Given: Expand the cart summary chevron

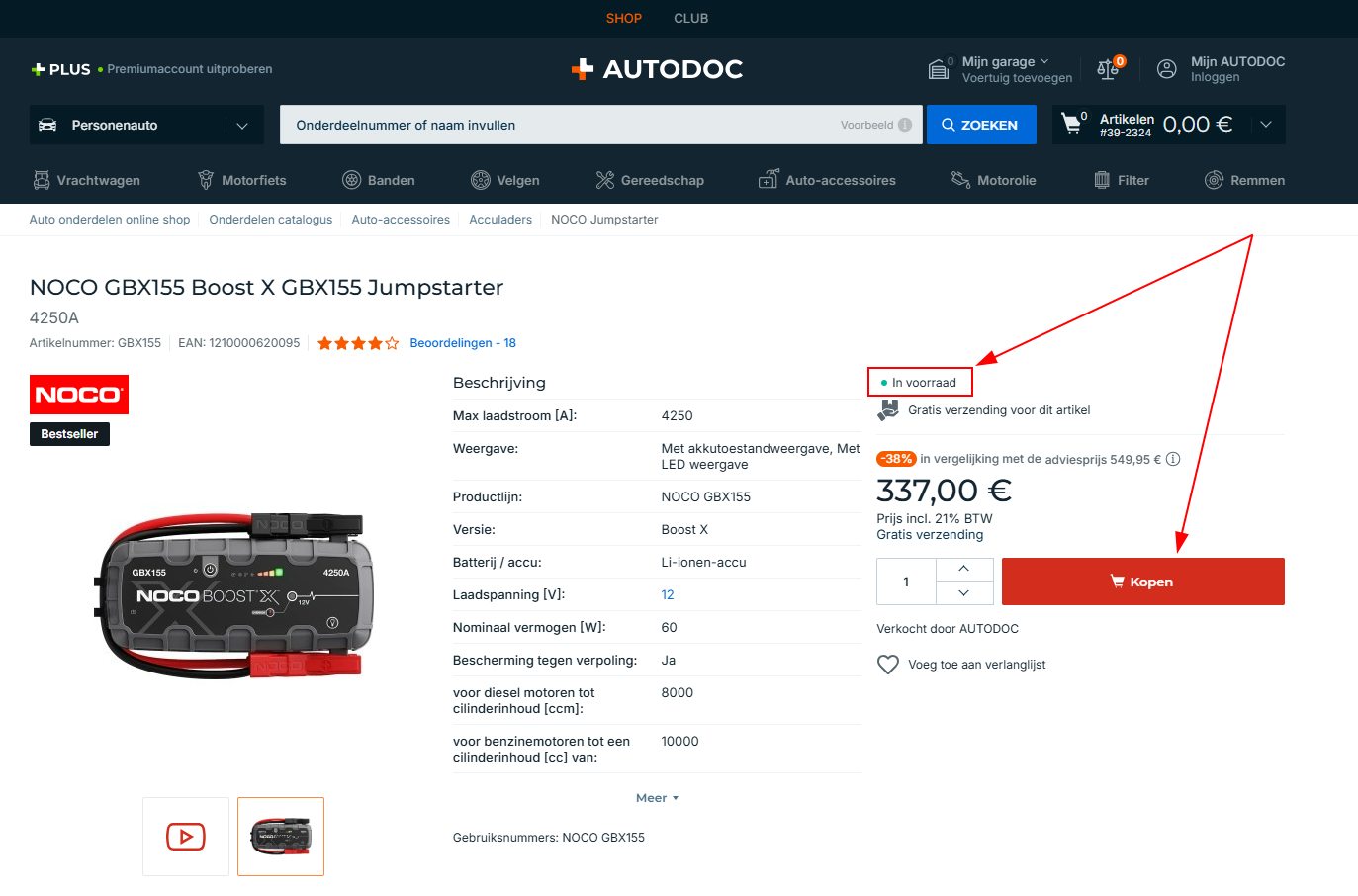Looking at the screenshot, I should pyautogui.click(x=1265, y=125).
